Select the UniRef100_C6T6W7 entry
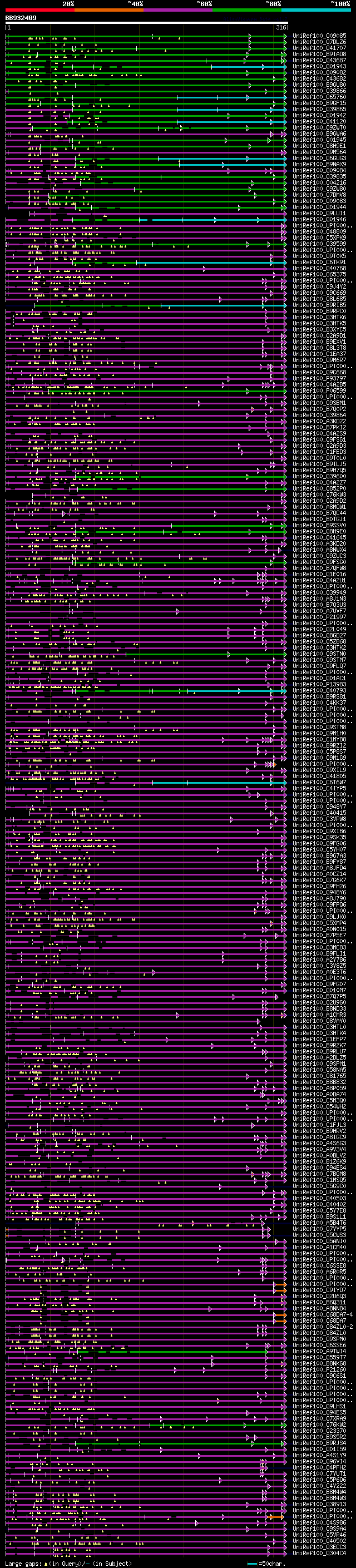This screenshot has height=1568, width=356. [319, 782]
